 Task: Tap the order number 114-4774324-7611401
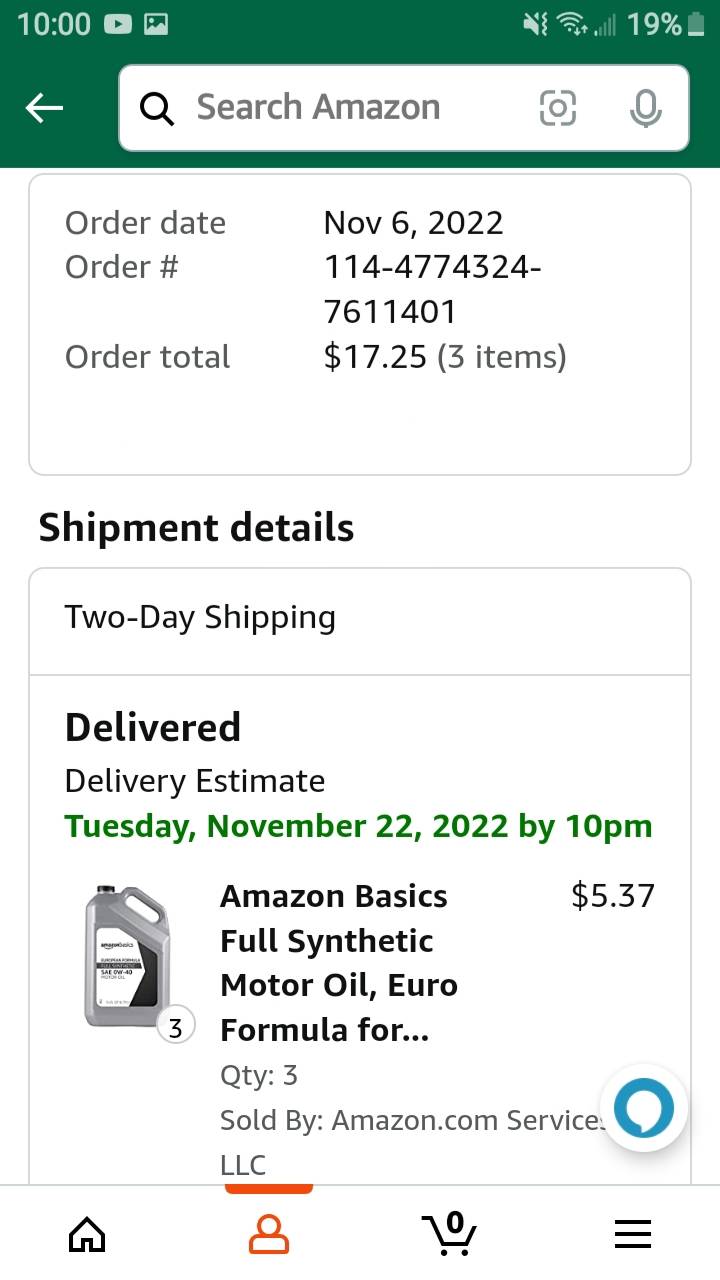coord(432,289)
